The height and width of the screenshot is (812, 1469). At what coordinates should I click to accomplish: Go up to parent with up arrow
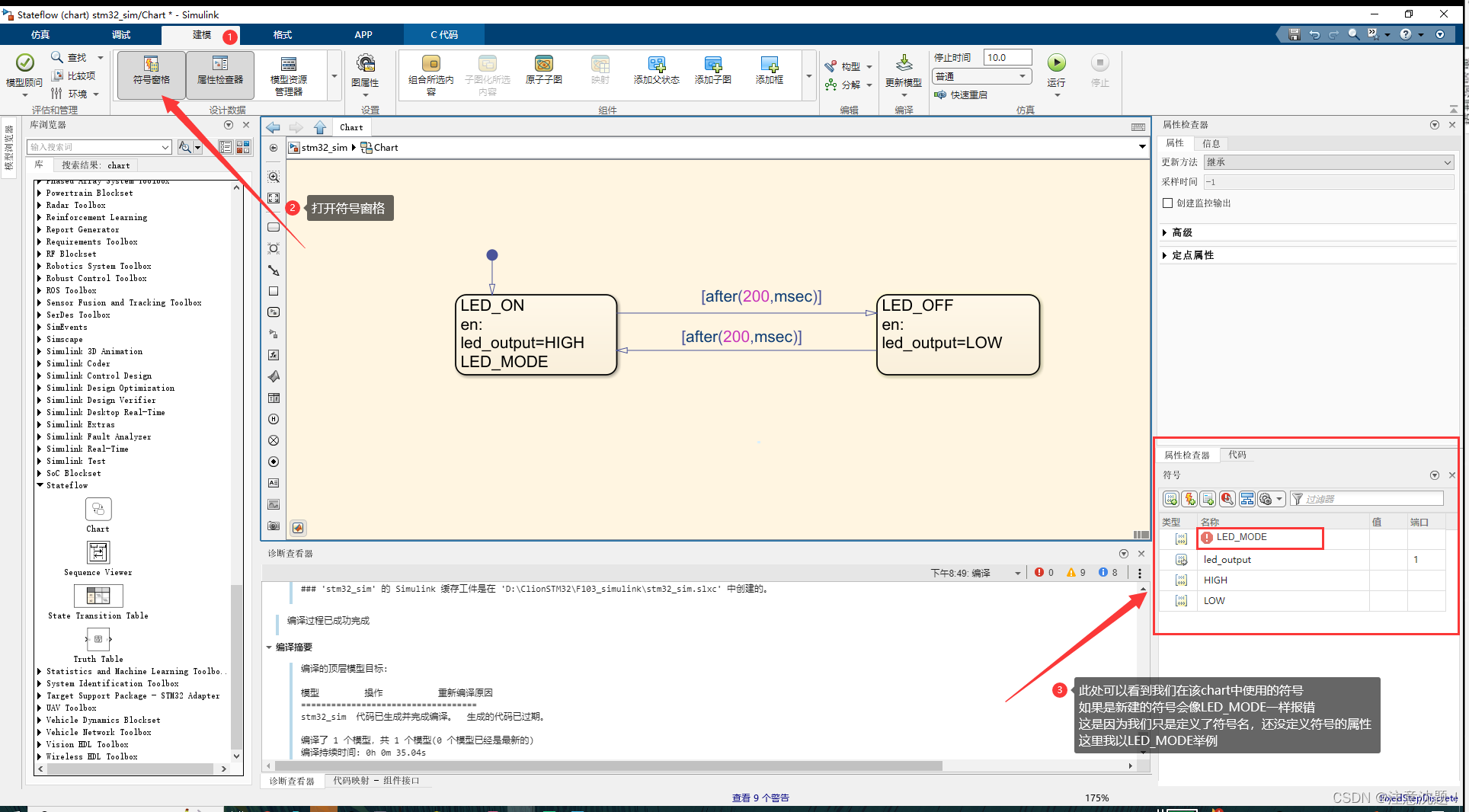[320, 127]
